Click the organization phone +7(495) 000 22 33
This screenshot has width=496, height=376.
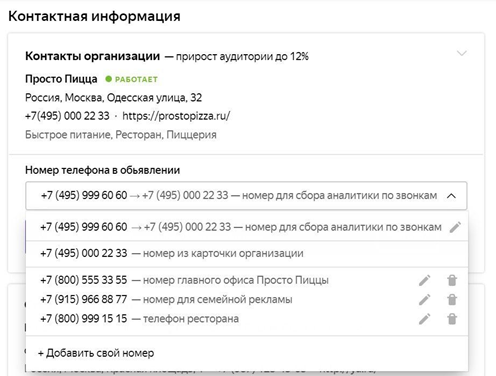pyautogui.click(x=67, y=116)
